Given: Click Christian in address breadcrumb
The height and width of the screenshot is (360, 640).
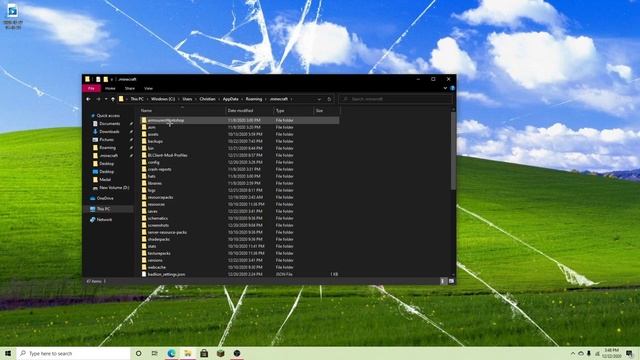Looking at the screenshot, I should coord(207,99).
